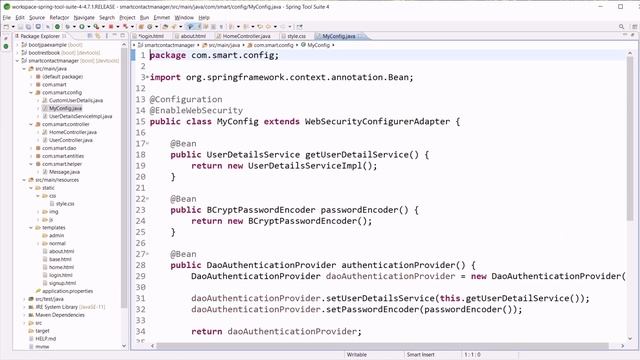This screenshot has width=640, height=360.
Task: Select base.html under templates
Action: coord(60,259)
